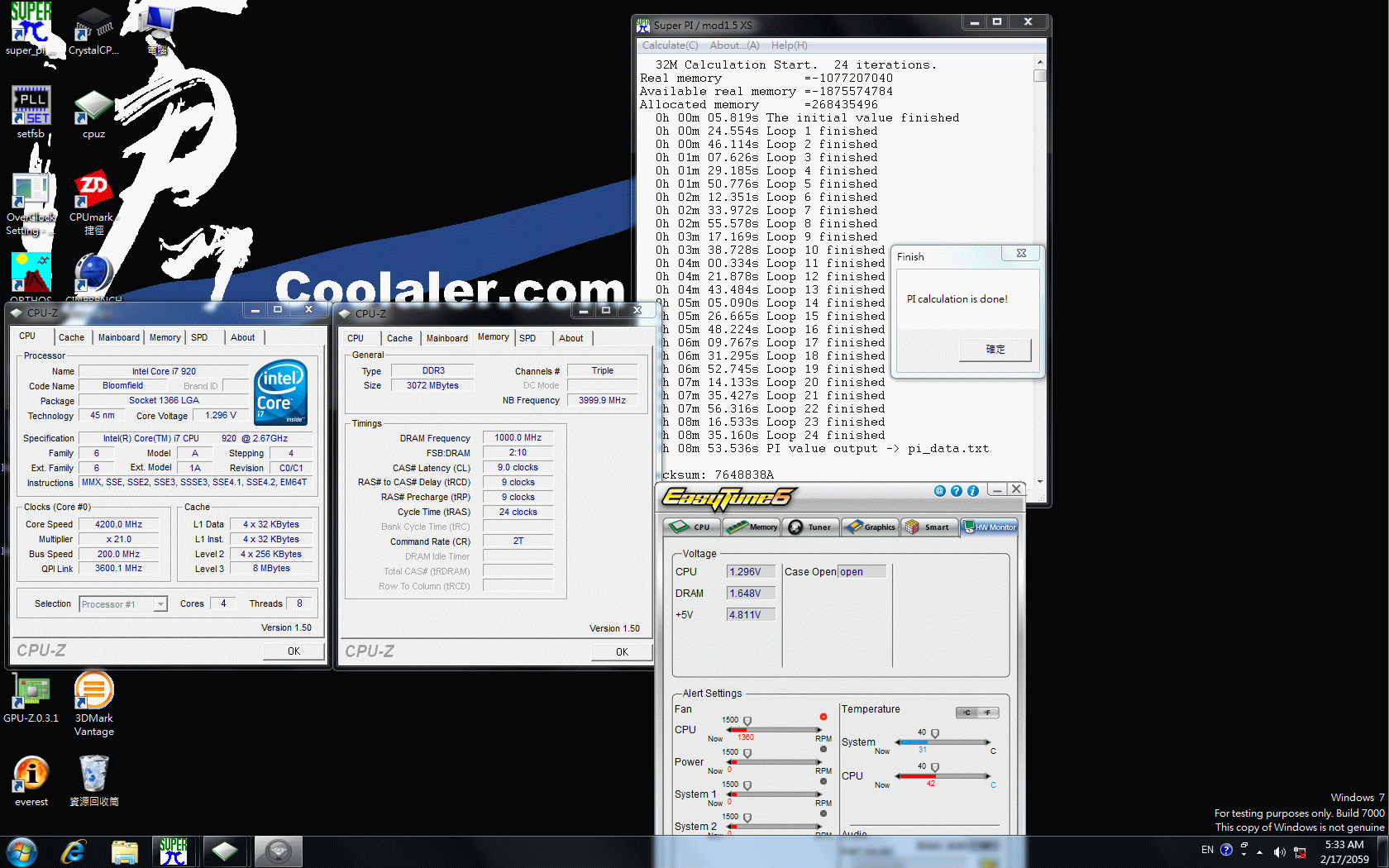Select the EasyTune6 CPU tab
1389x868 pixels.
point(693,527)
